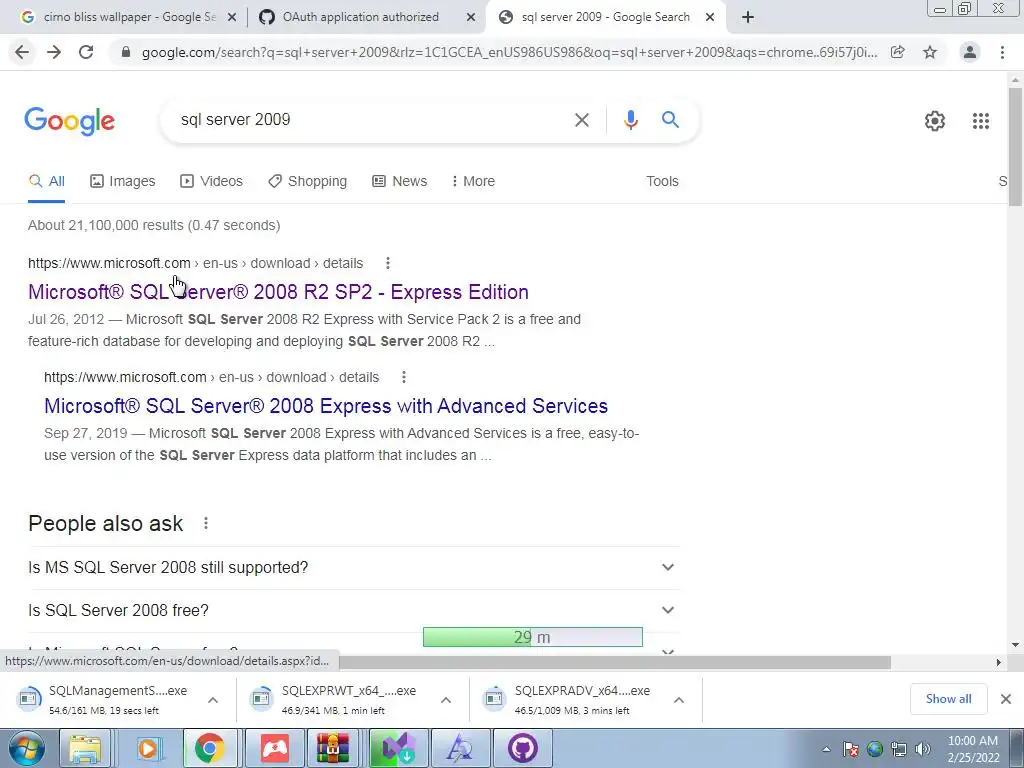Open Windows Explorer from the taskbar

86,748
